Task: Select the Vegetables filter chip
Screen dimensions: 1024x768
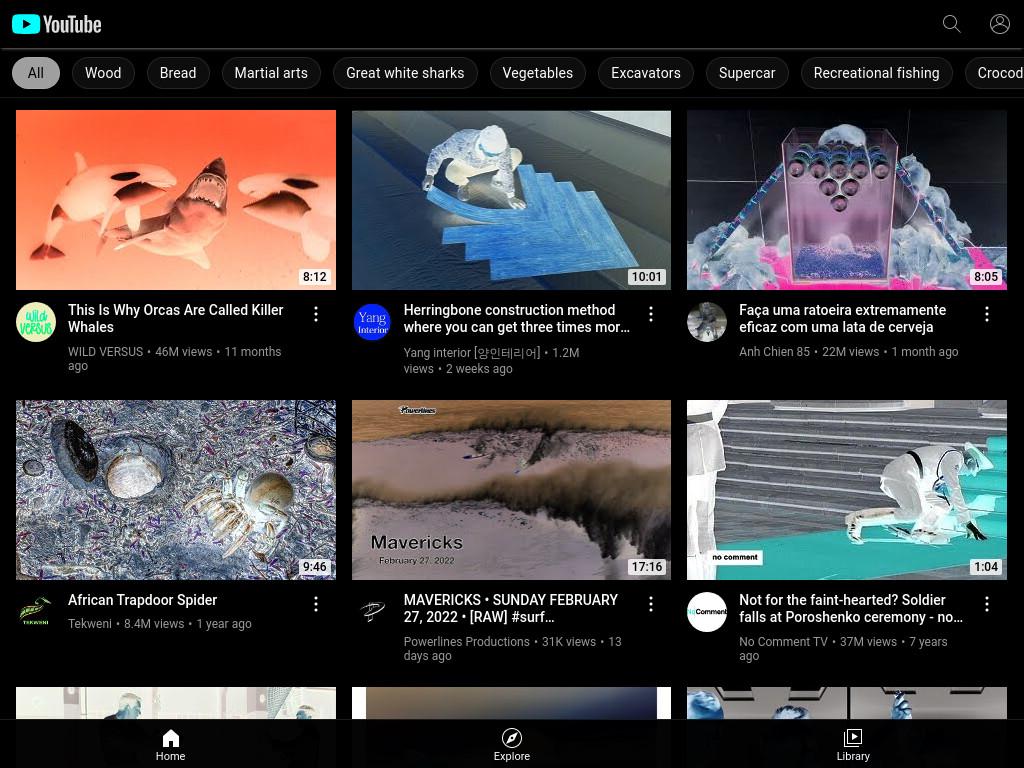Action: pos(537,73)
